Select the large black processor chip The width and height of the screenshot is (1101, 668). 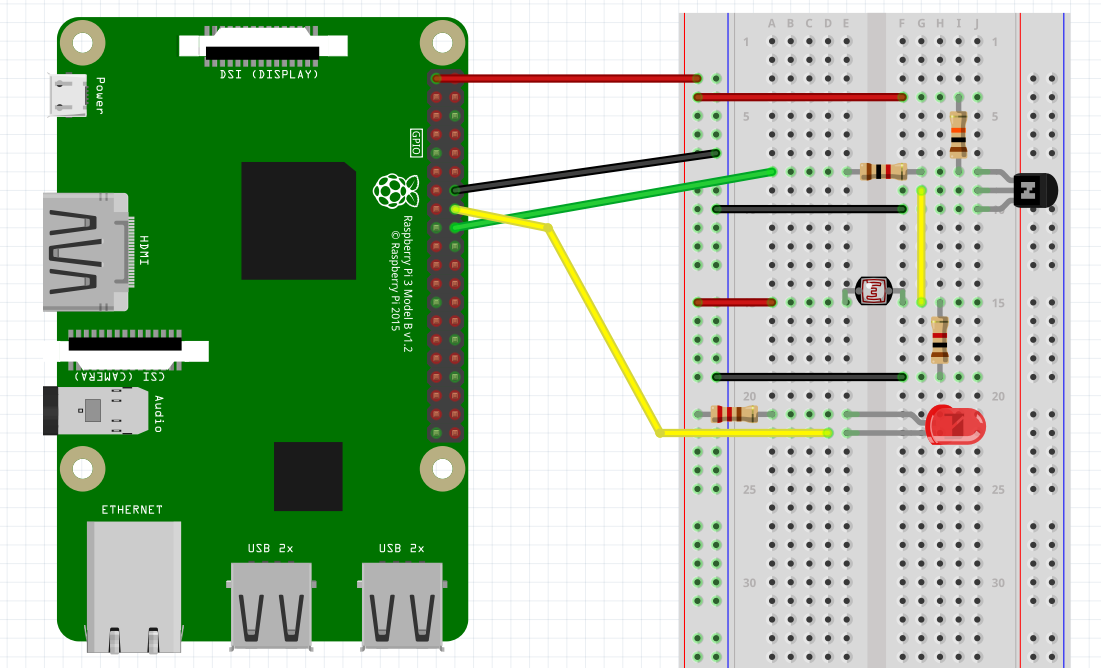[x=298, y=221]
